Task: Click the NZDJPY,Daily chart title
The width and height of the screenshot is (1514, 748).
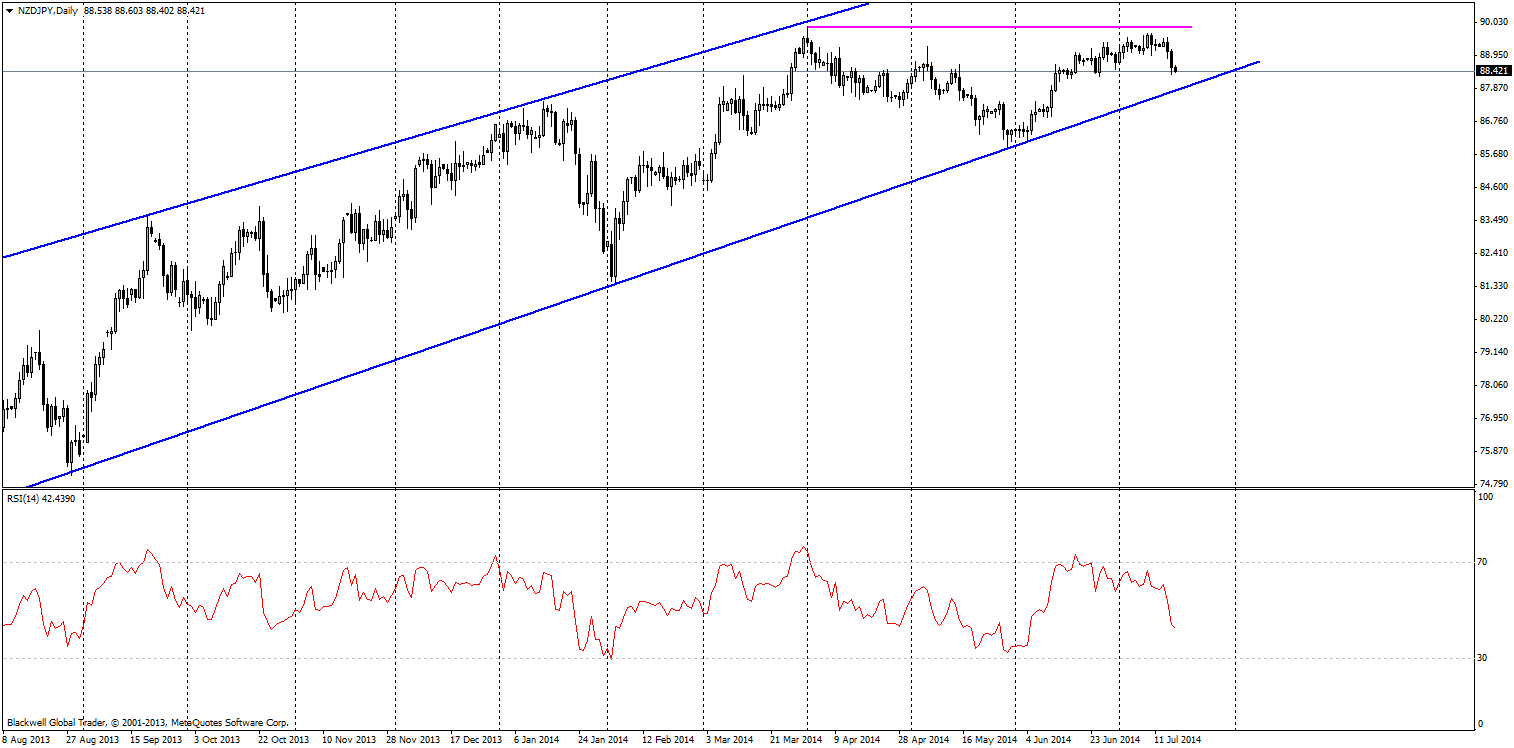Action: (x=47, y=10)
